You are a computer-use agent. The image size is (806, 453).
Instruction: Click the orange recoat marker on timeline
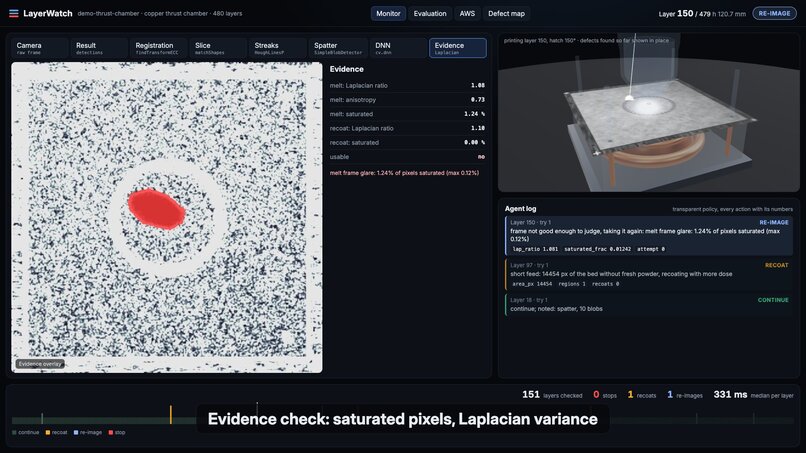(x=171, y=414)
